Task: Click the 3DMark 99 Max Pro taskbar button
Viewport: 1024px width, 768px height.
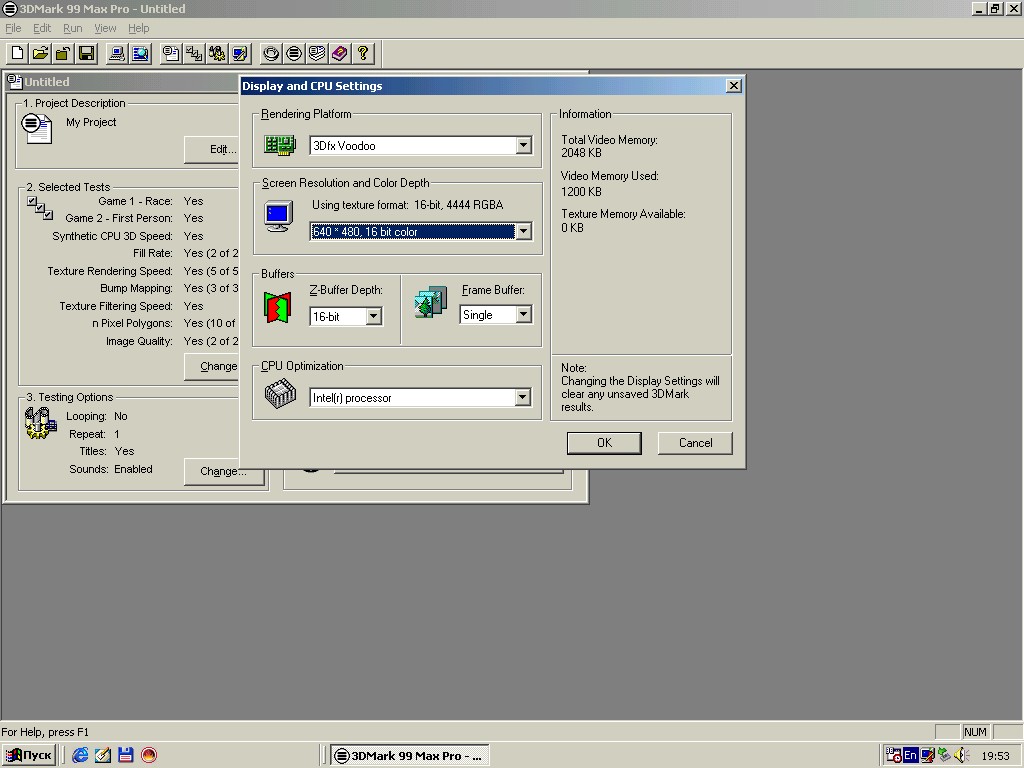Action: tap(409, 756)
